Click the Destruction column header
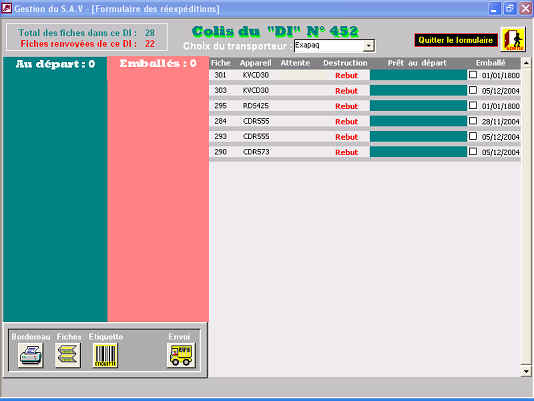 point(345,63)
